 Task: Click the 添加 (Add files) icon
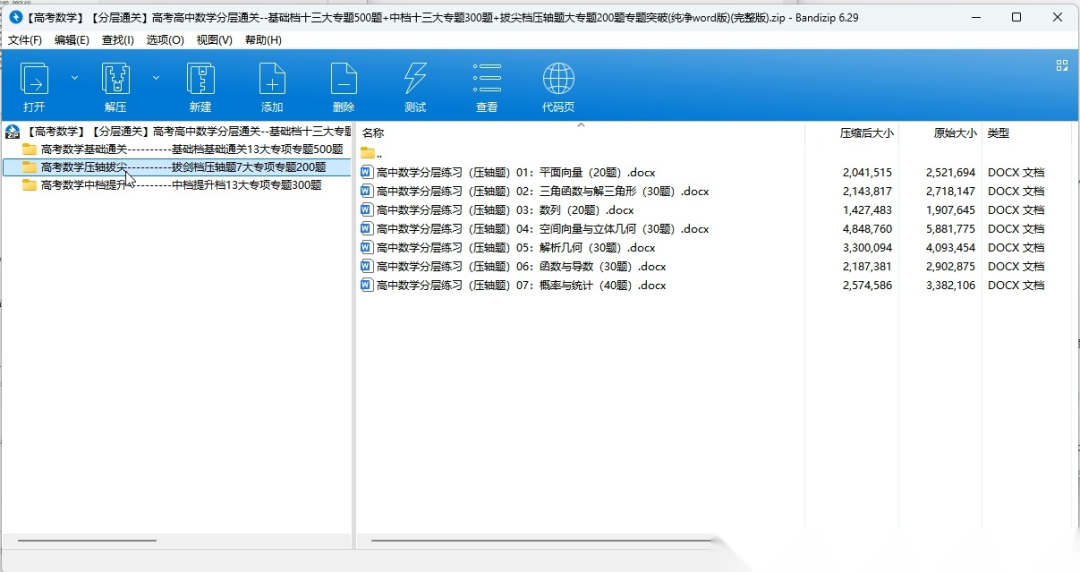tap(272, 80)
